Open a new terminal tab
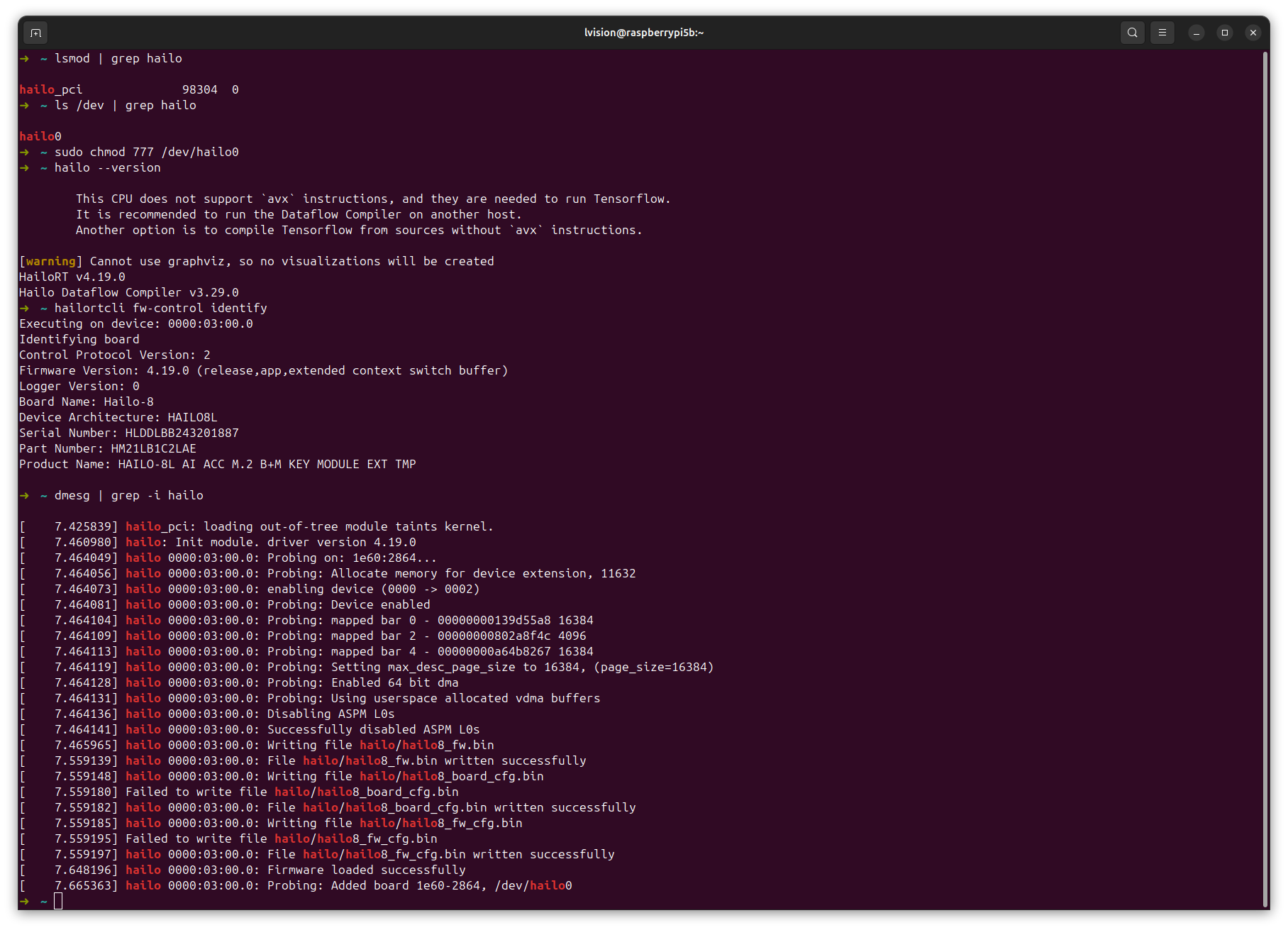The image size is (1288, 930). (36, 33)
